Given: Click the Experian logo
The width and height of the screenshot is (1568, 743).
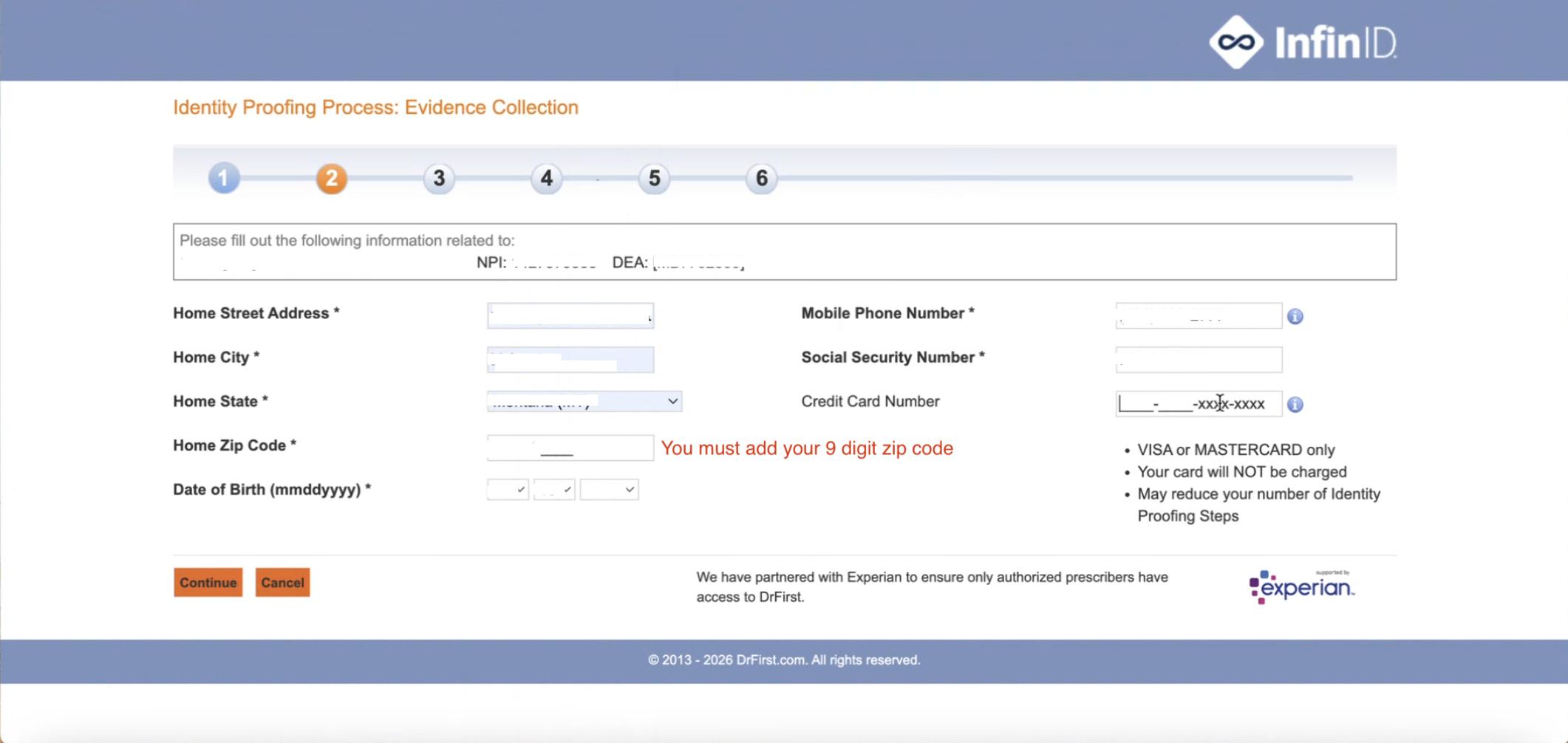Looking at the screenshot, I should (1301, 586).
